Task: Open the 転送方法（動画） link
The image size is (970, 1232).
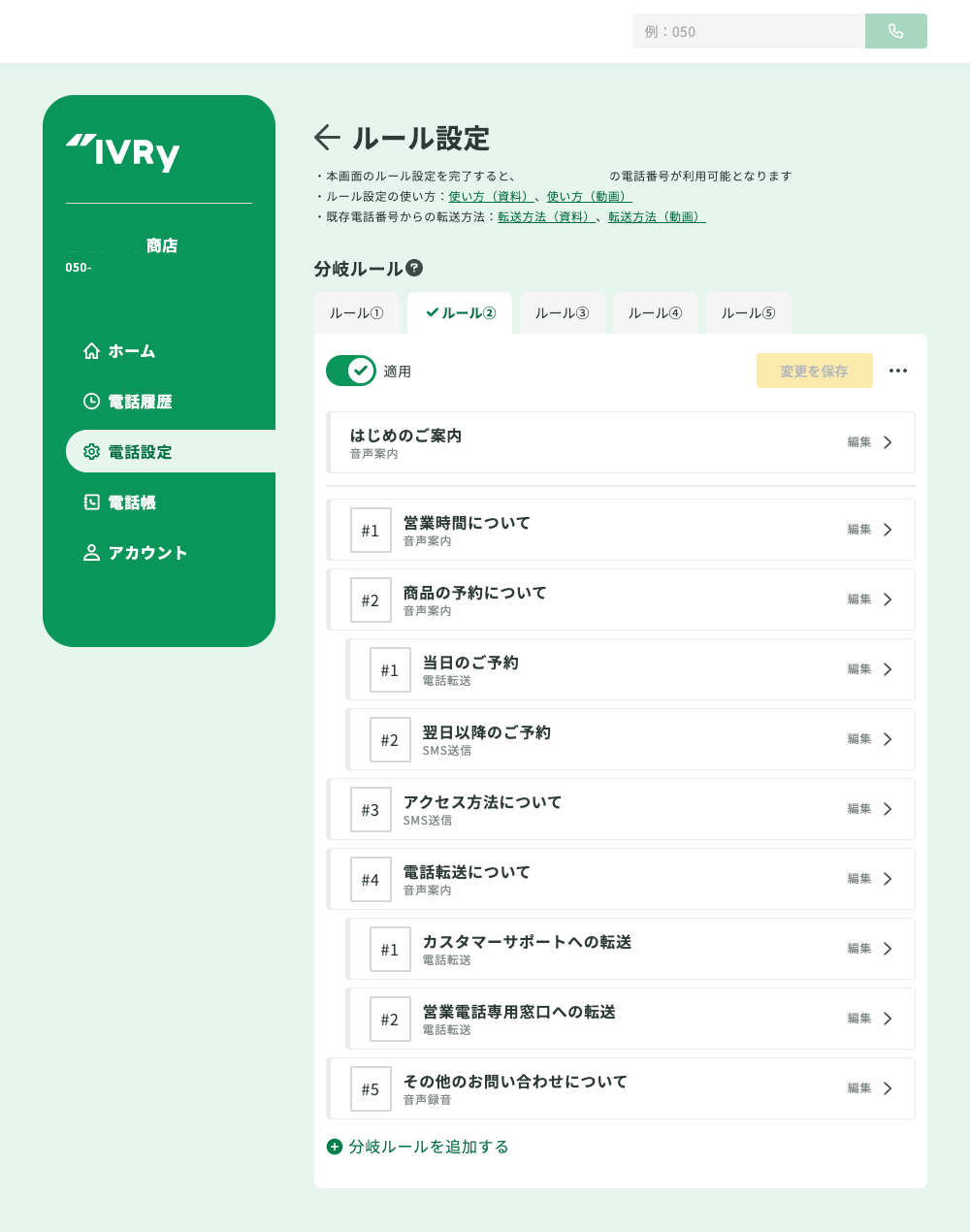Action: click(x=657, y=216)
